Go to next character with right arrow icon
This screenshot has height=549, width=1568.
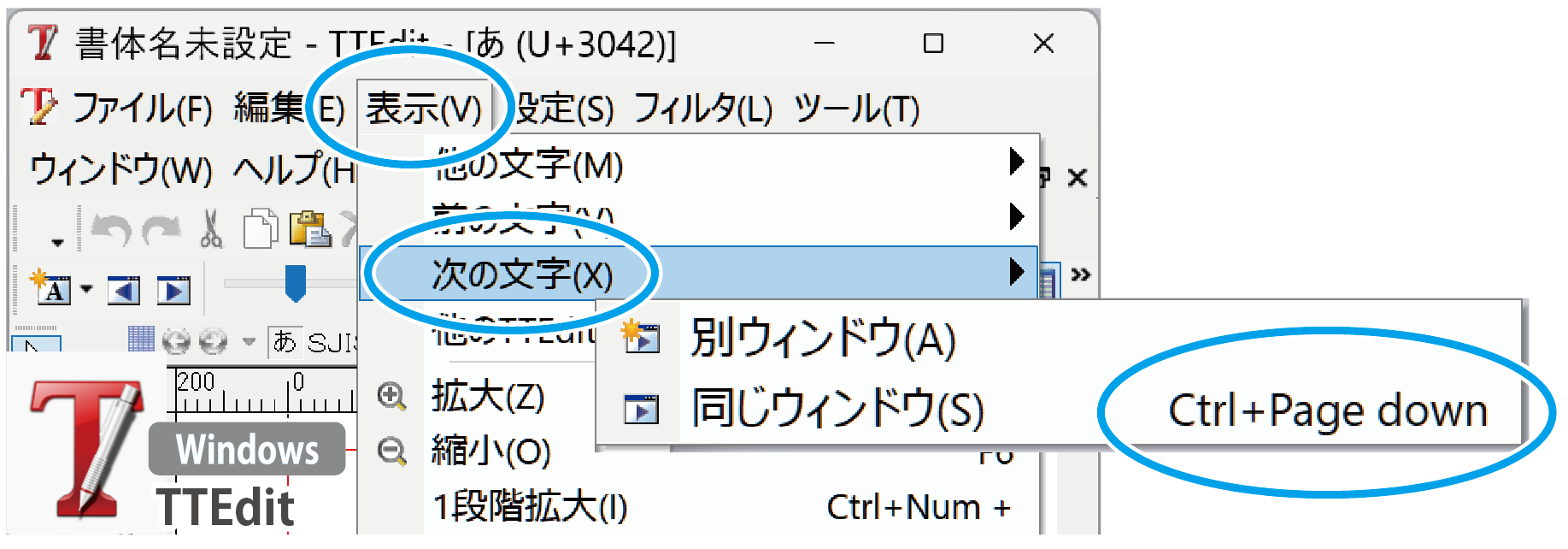pos(173,291)
